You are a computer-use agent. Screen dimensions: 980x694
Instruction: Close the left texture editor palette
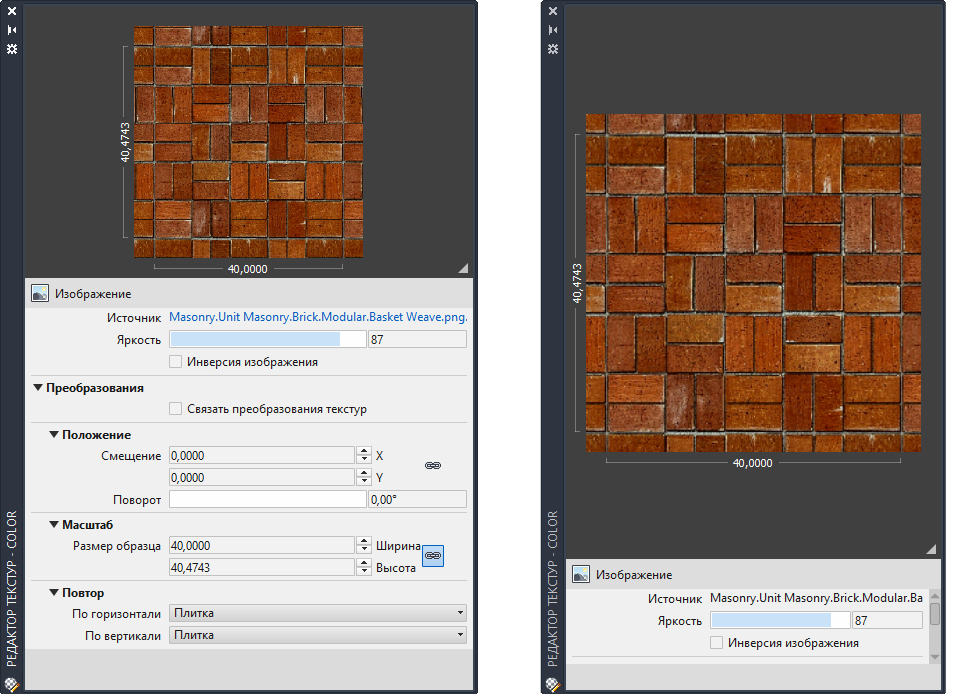(12, 11)
